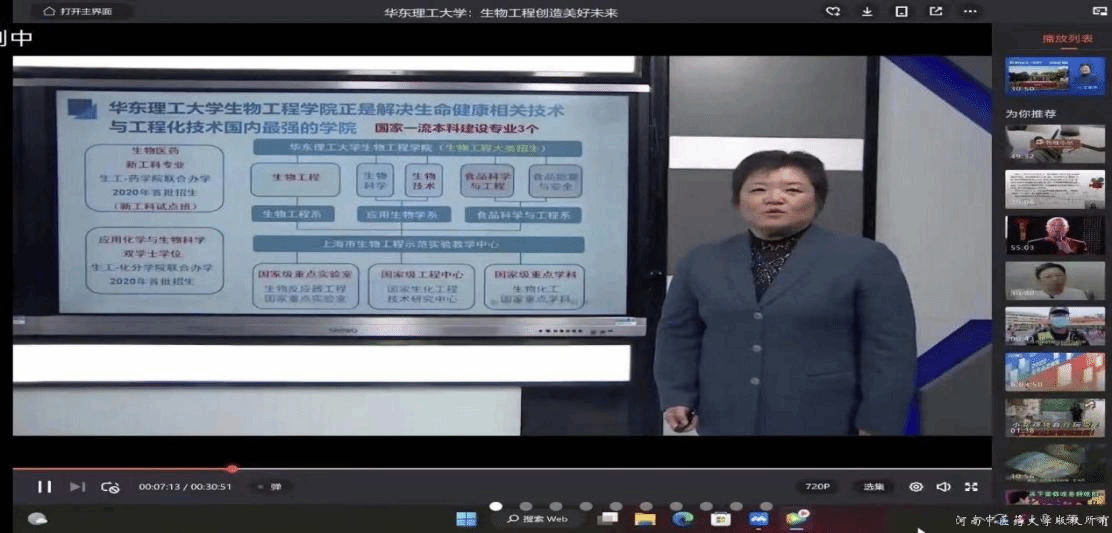Pause the video playback
1112x533 pixels.
pos(44,487)
